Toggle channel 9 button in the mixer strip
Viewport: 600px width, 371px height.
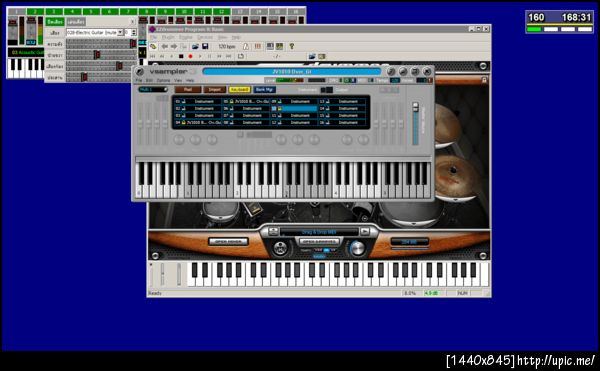(x=166, y=12)
